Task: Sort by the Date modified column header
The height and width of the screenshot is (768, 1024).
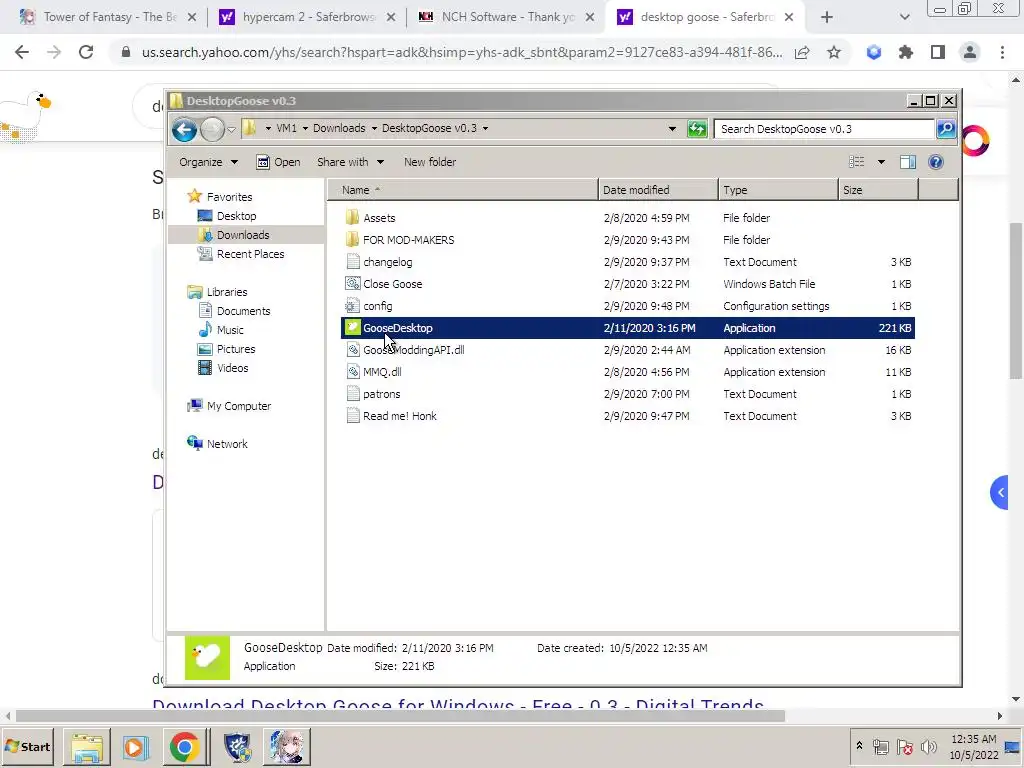Action: 658,190
